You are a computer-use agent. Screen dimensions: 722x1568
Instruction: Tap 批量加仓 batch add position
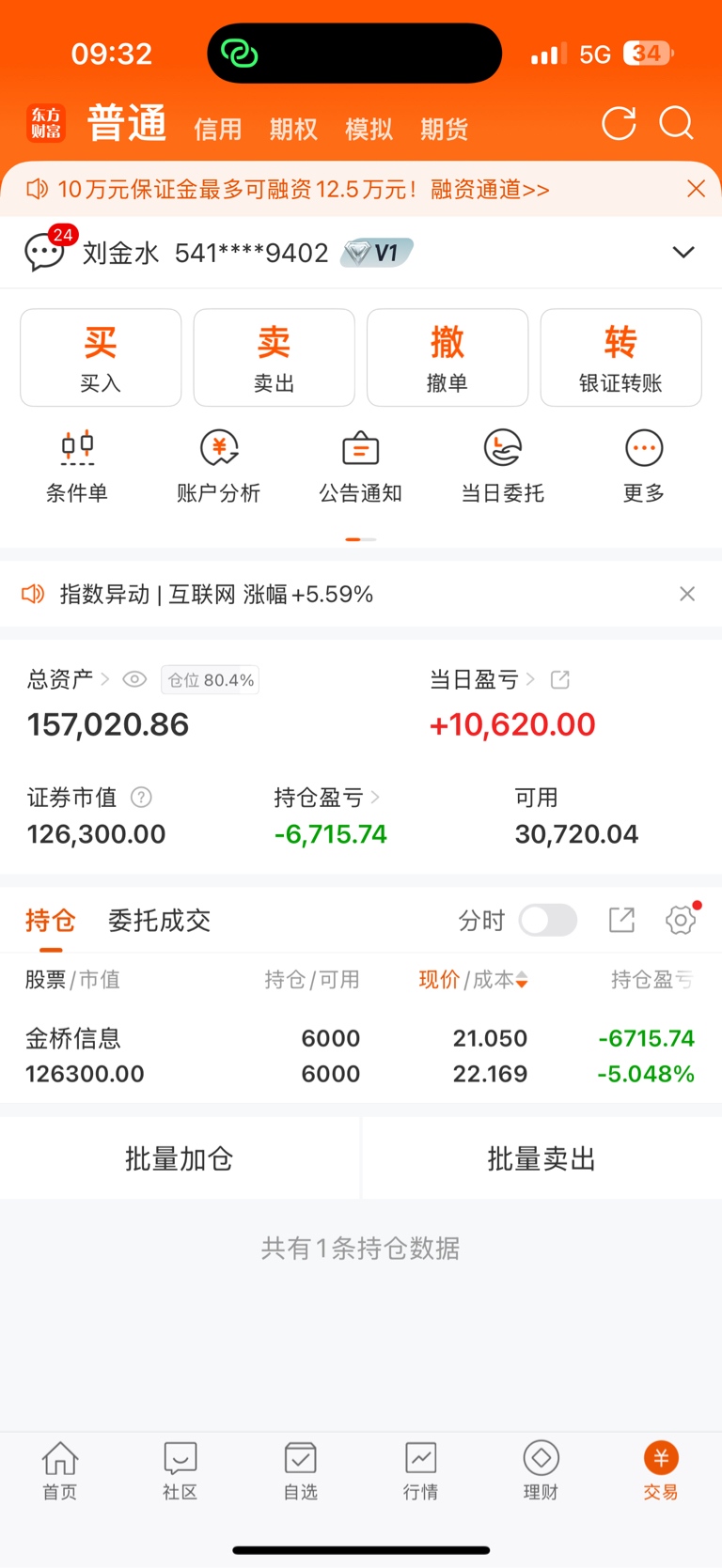(x=180, y=1158)
